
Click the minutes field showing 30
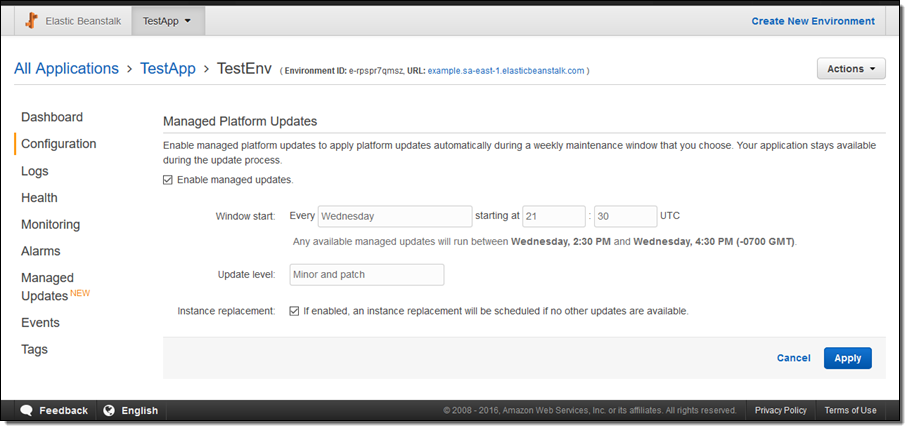[625, 216]
